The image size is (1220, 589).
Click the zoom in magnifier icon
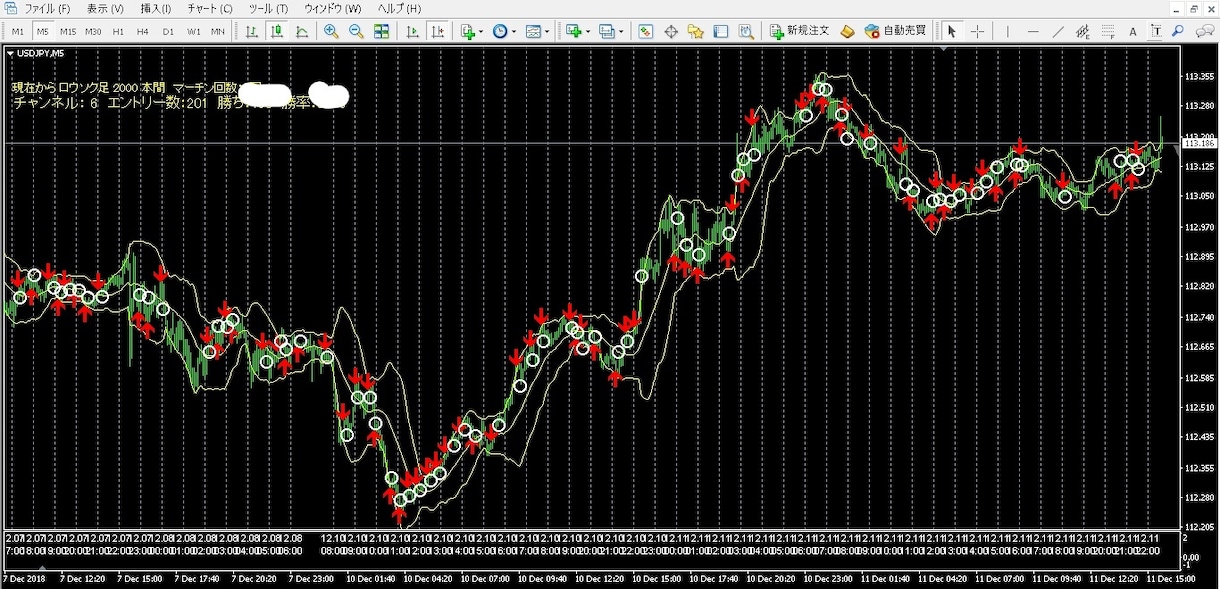coord(331,31)
